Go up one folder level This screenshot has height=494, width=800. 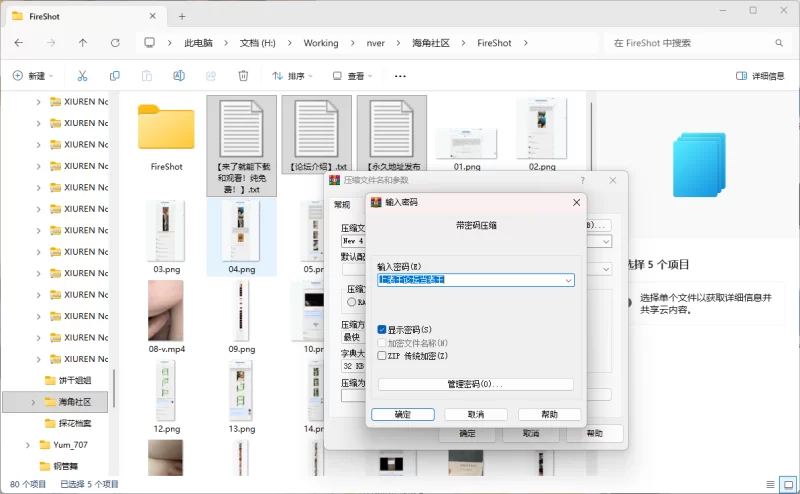[83, 43]
